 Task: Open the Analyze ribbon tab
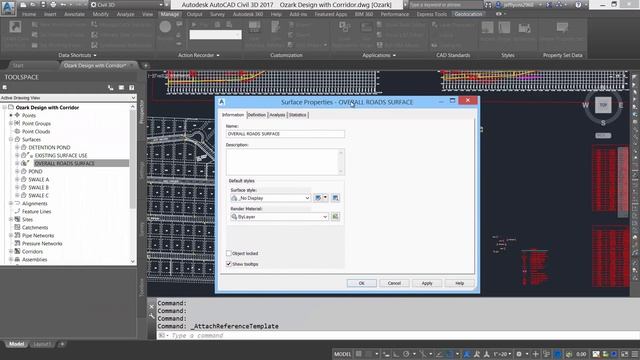pyautogui.click(x=125, y=14)
